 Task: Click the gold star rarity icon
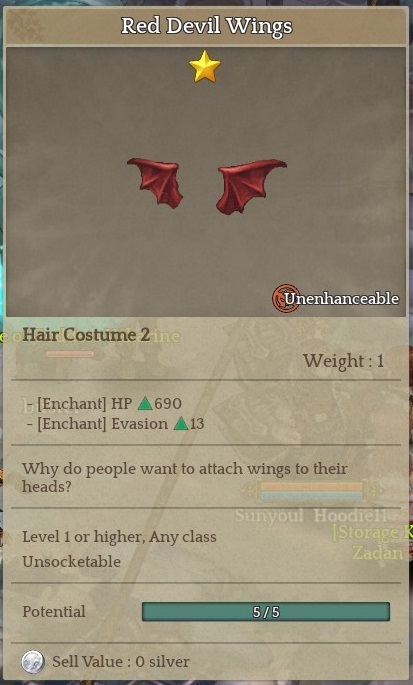coord(205,68)
